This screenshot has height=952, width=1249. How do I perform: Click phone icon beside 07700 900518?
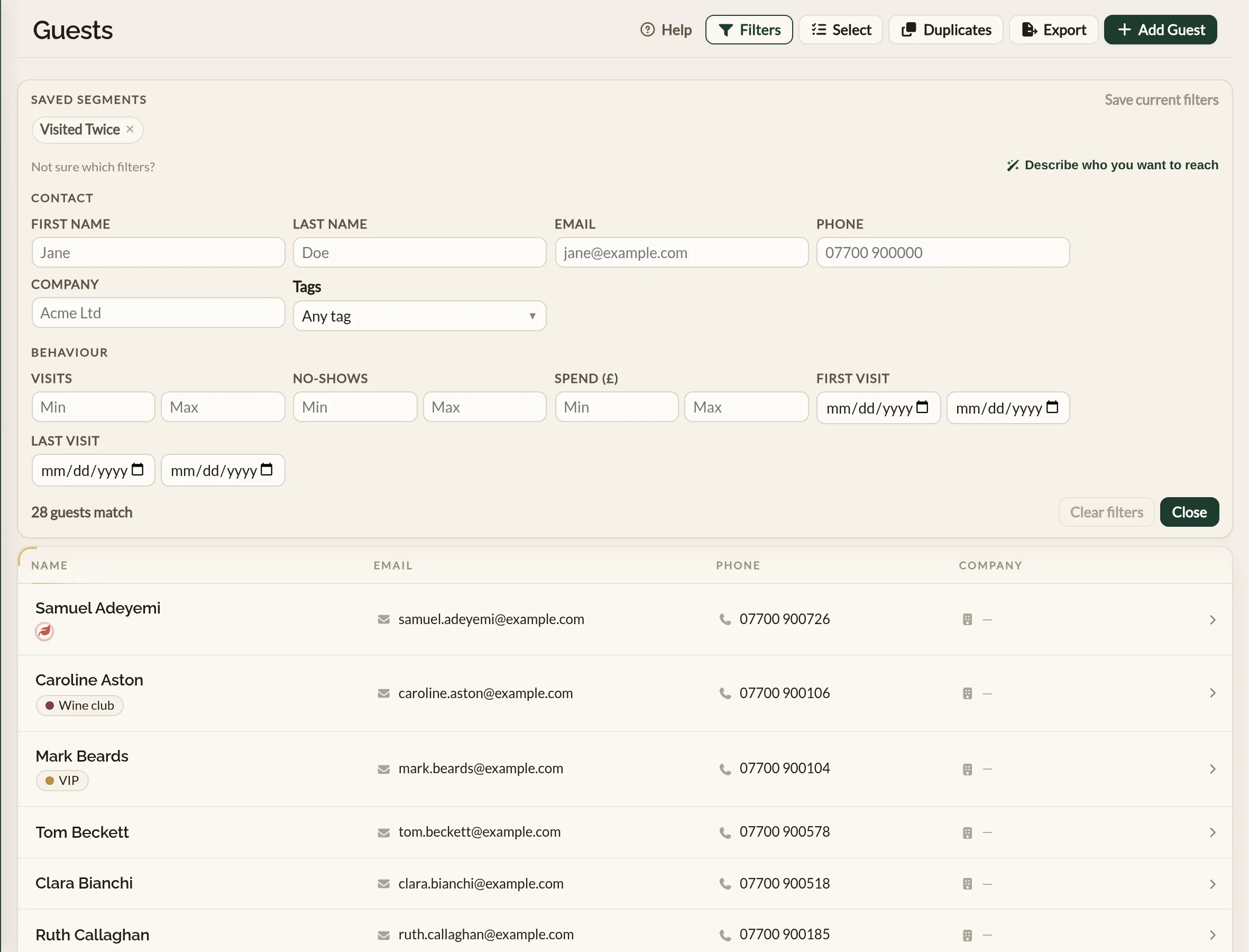click(725, 883)
